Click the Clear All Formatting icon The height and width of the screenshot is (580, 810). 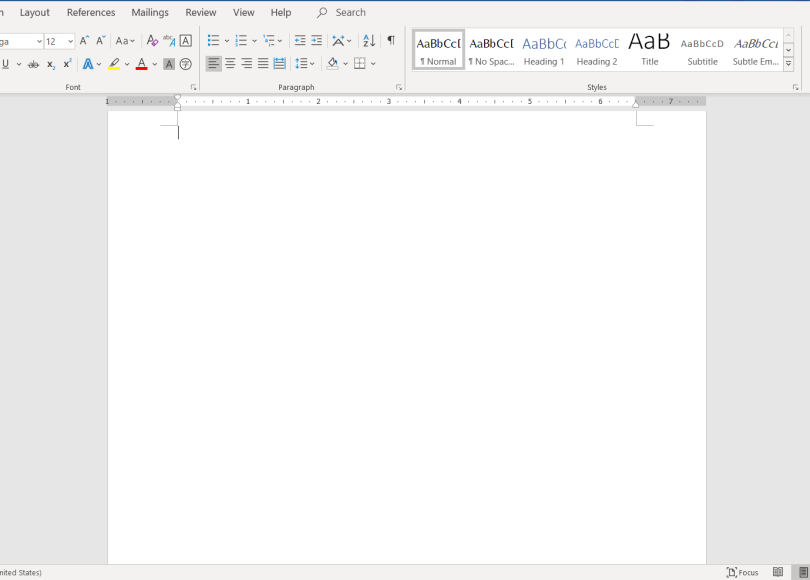152,41
